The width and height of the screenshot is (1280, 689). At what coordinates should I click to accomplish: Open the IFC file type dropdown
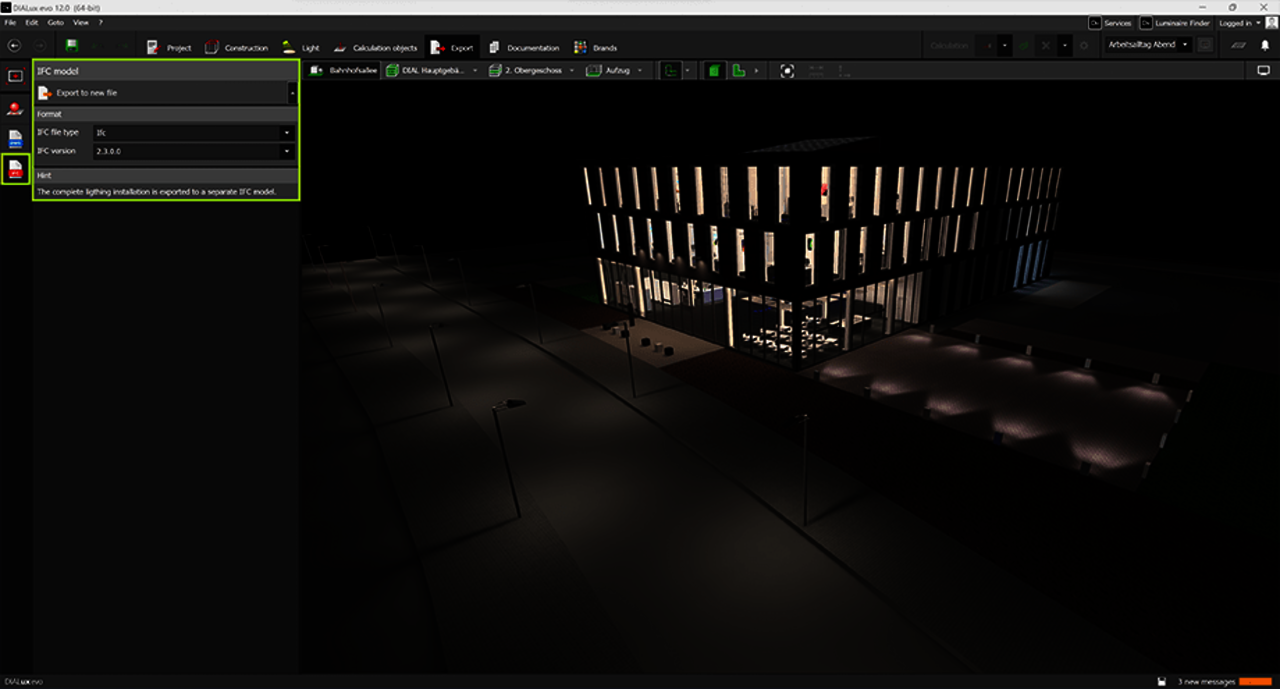click(x=194, y=133)
